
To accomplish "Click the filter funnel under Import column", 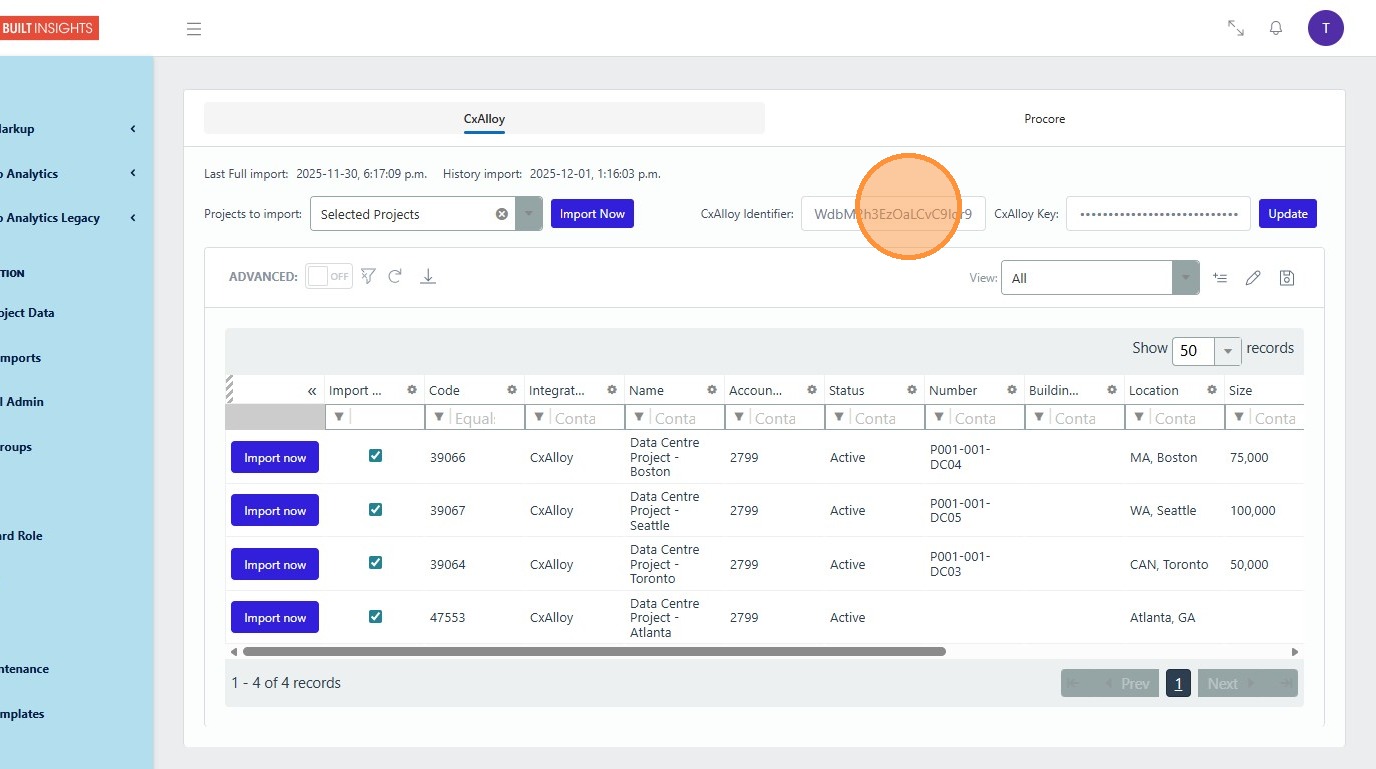I will pos(339,417).
